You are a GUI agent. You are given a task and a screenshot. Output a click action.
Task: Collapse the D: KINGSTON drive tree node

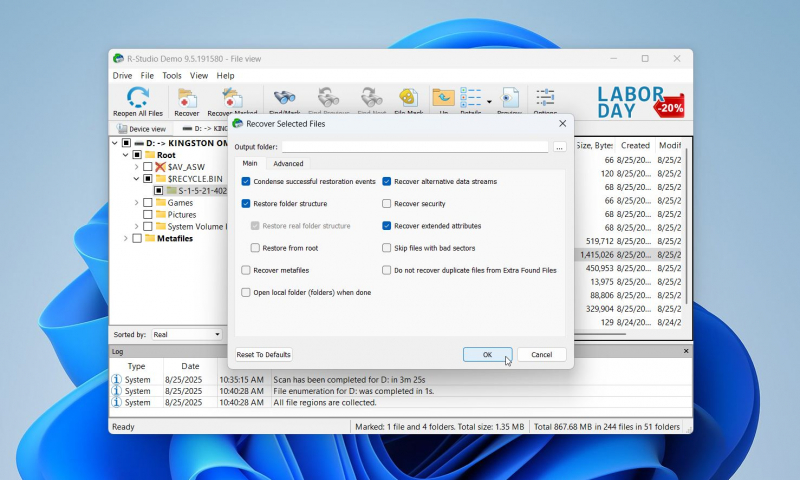[x=115, y=143]
